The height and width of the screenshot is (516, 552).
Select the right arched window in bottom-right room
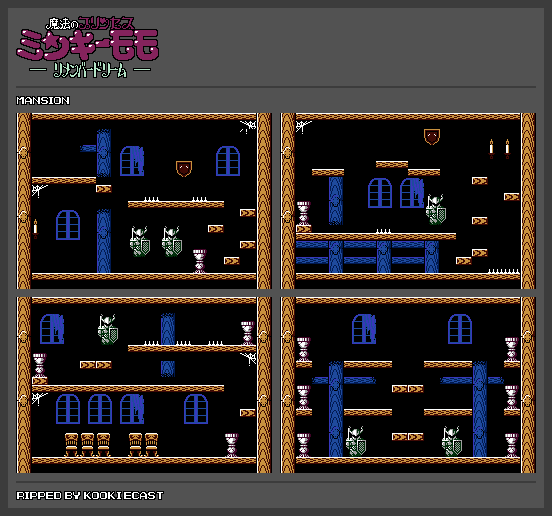(460, 329)
